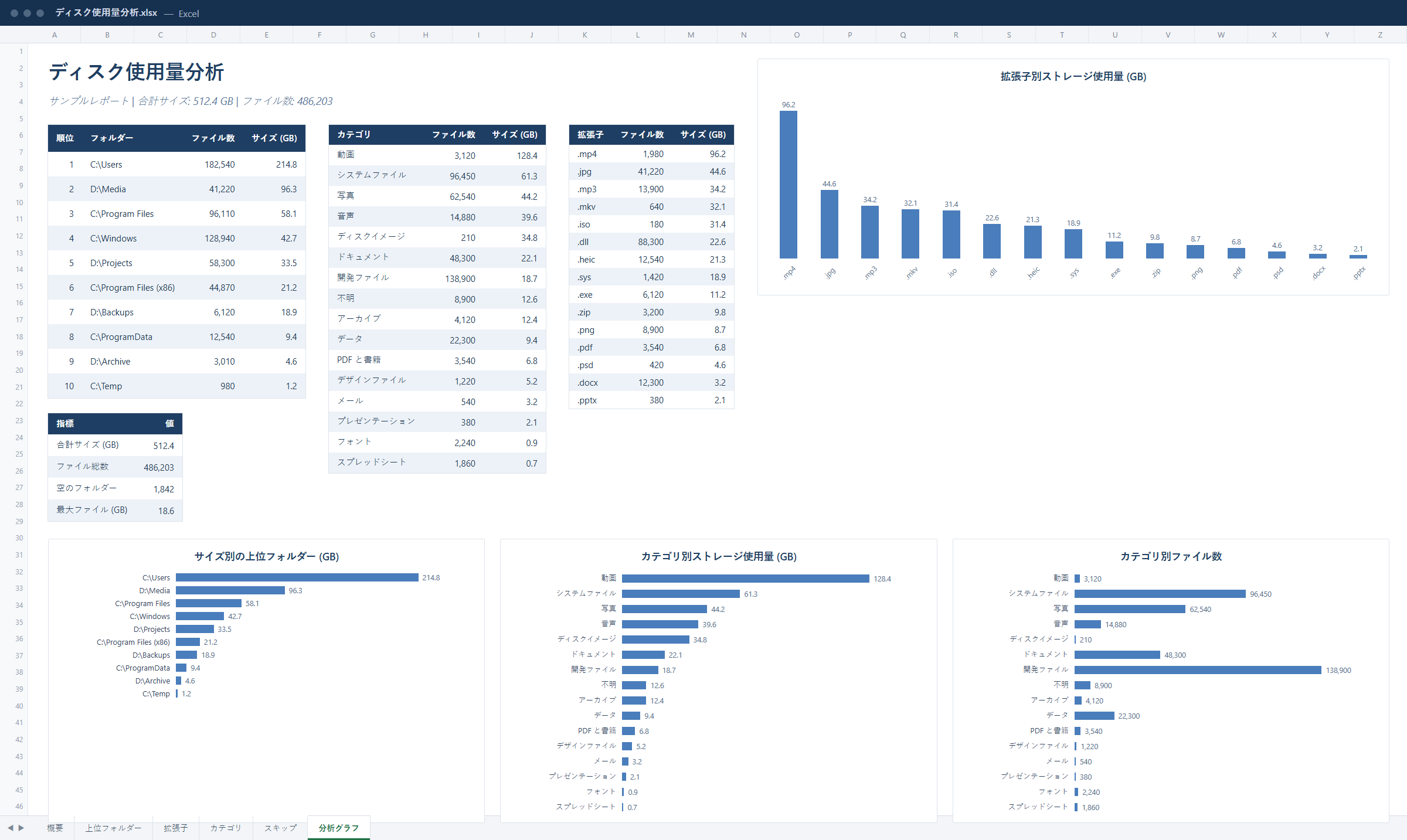Select row 1 header

[x=14, y=52]
